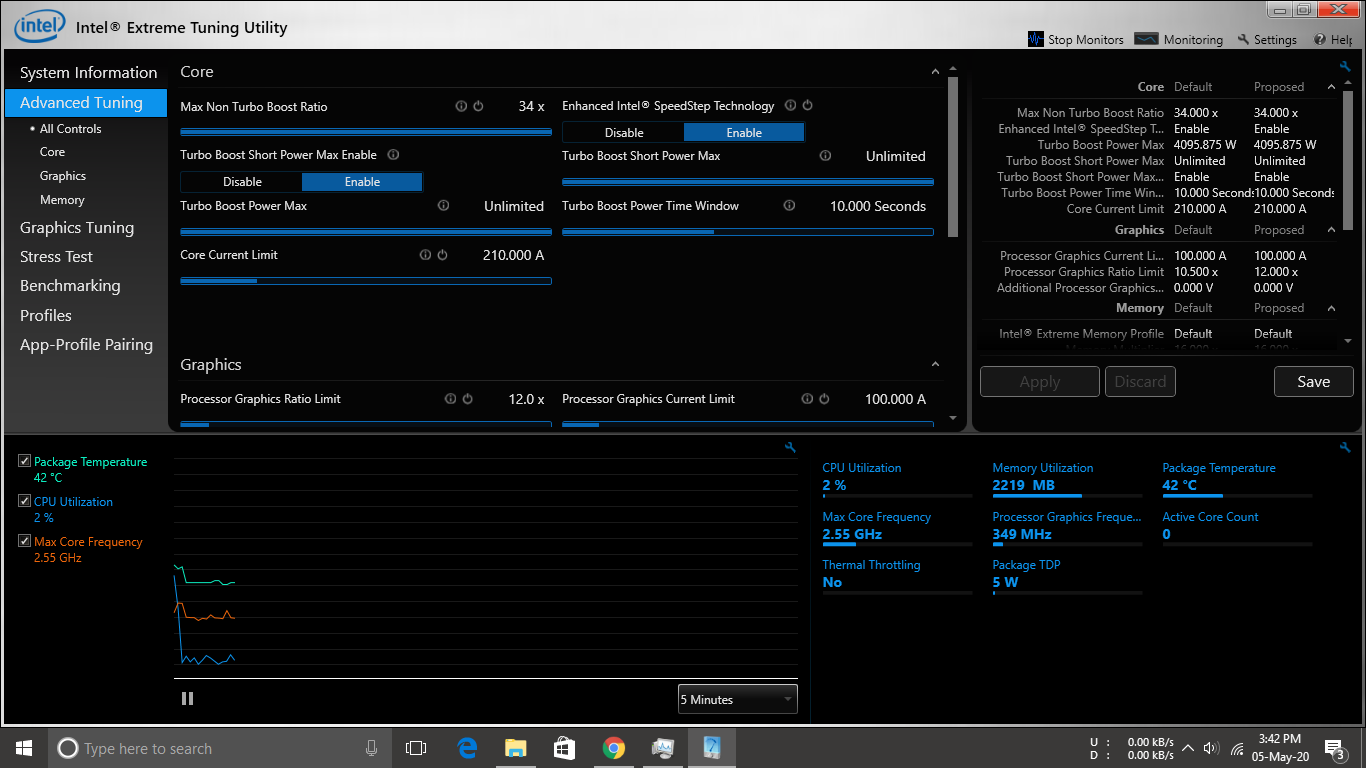
Task: Click the Save button
Action: click(x=1313, y=382)
